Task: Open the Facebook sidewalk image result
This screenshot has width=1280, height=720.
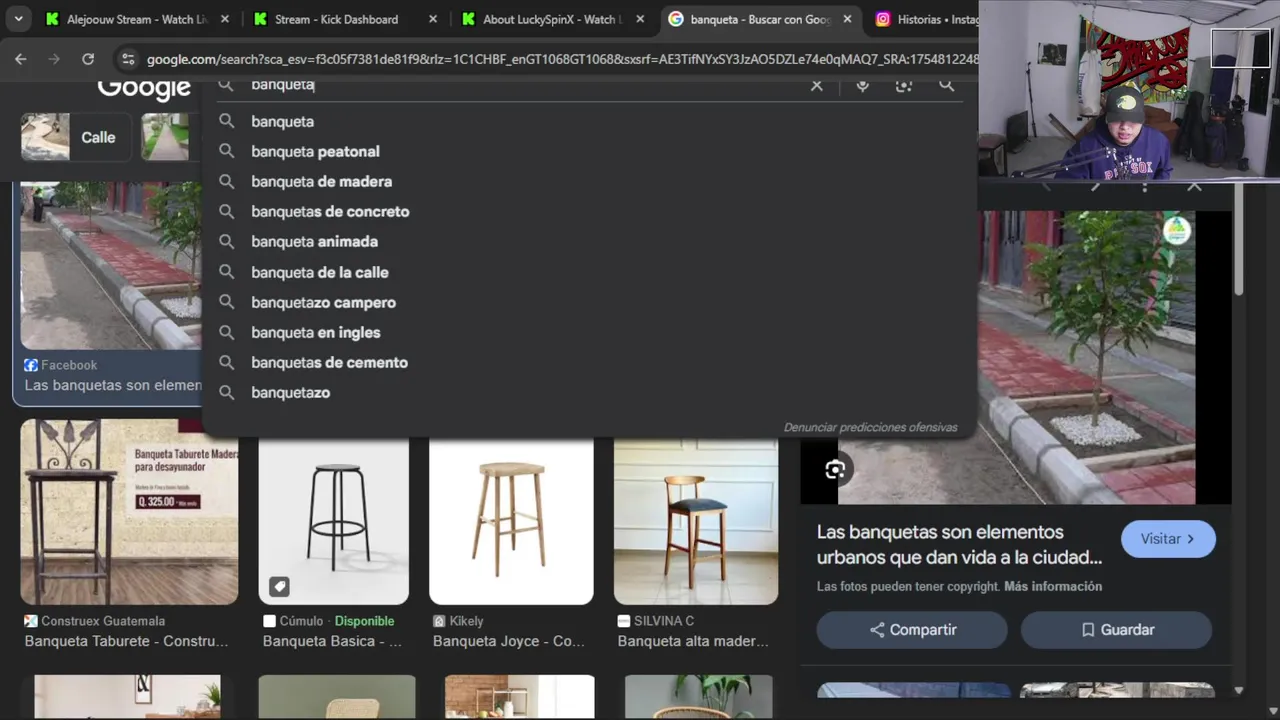Action: coord(110,265)
